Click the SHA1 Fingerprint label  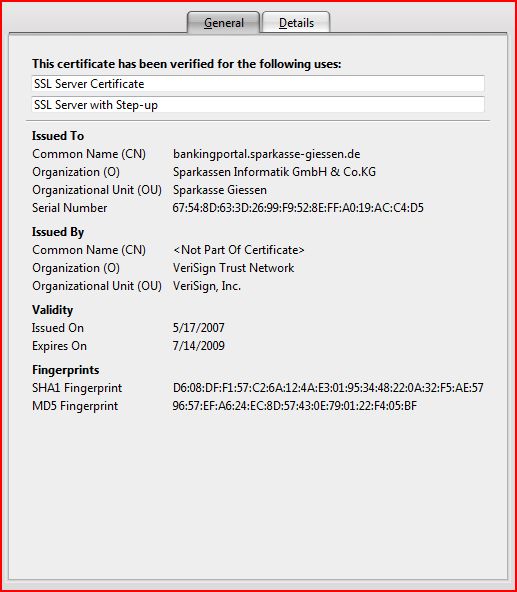tap(77, 388)
